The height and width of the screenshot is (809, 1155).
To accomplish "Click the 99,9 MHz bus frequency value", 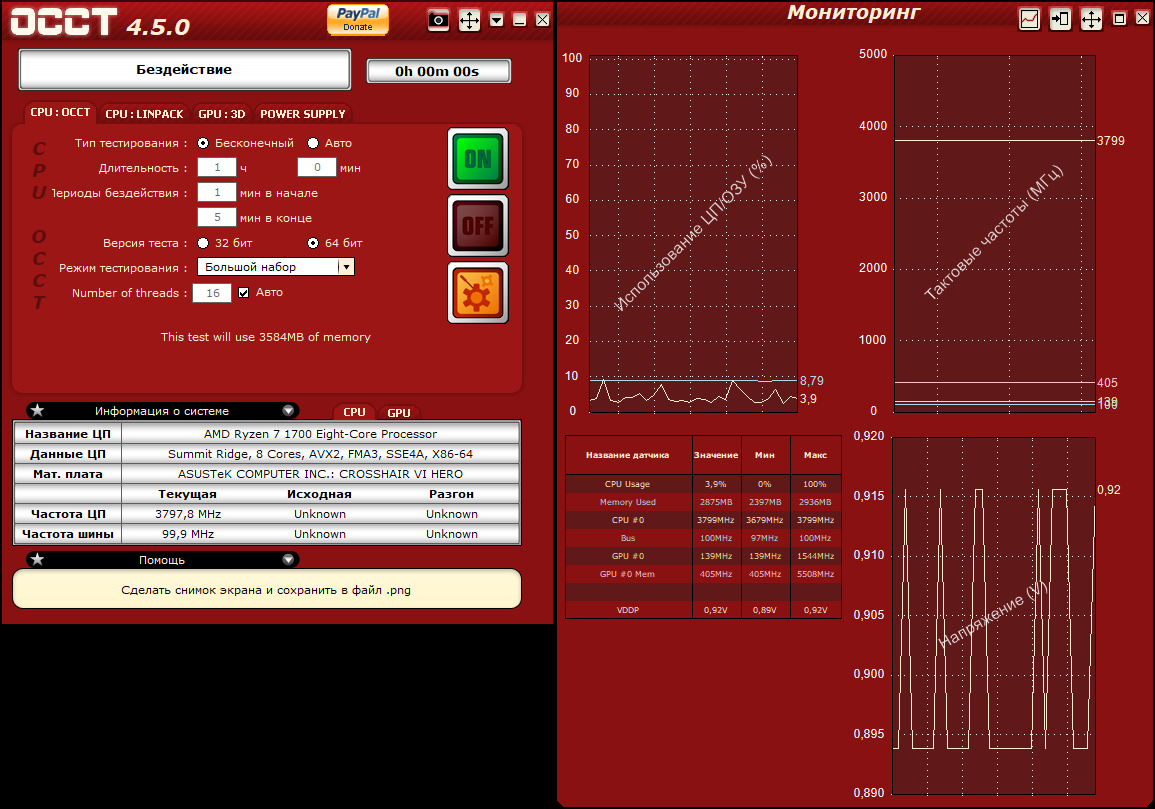I will coord(188,534).
